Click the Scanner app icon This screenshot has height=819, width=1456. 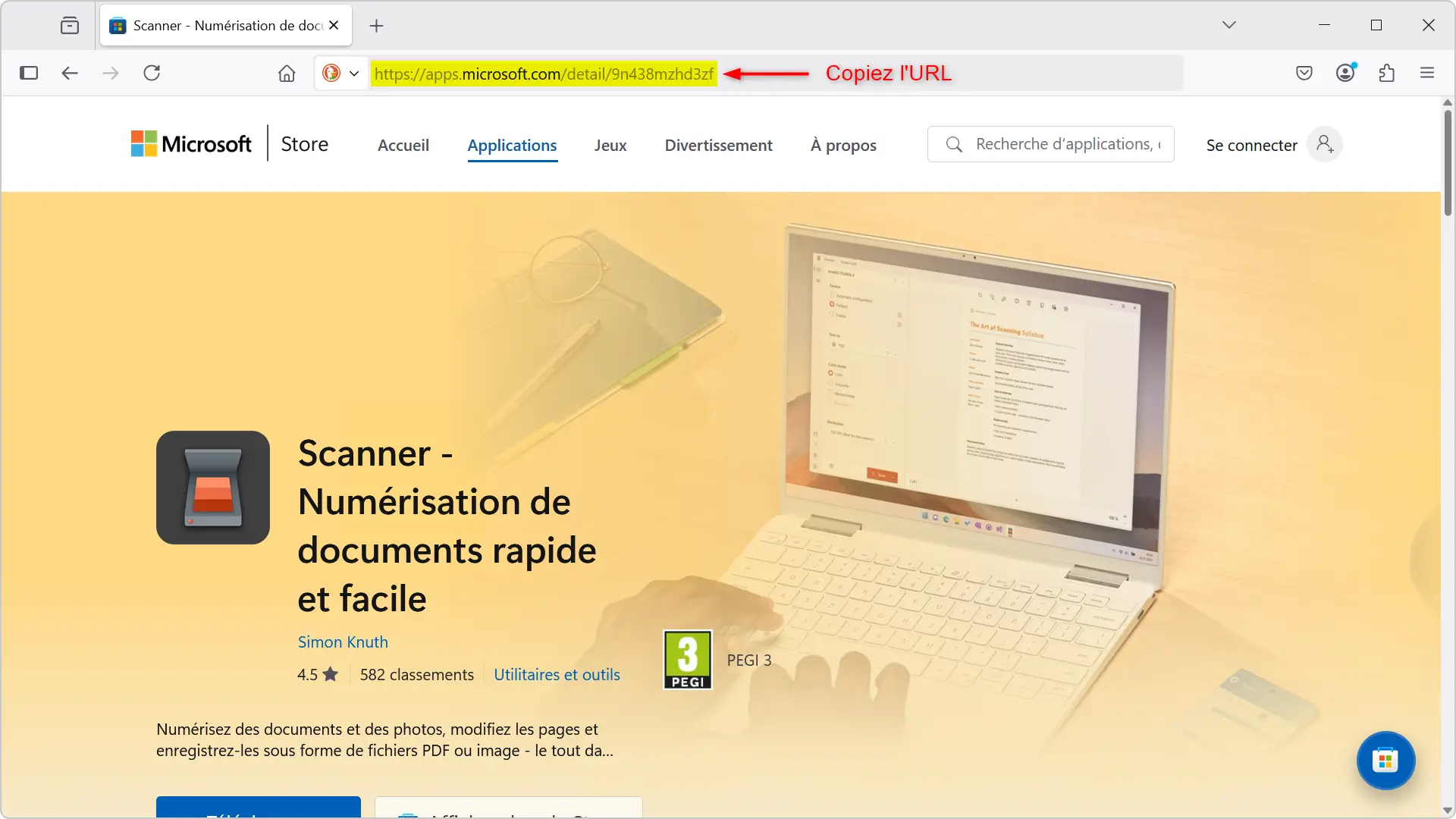tap(213, 488)
